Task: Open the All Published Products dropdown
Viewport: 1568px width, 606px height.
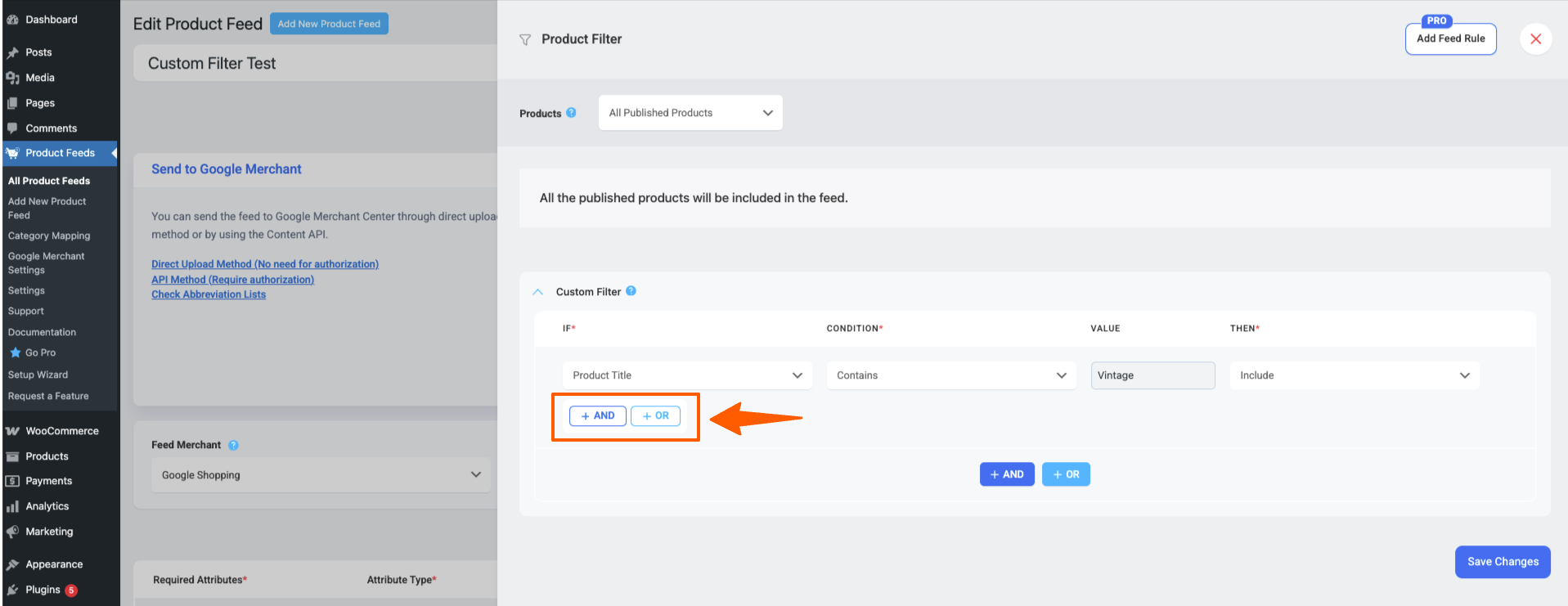Action: (690, 113)
